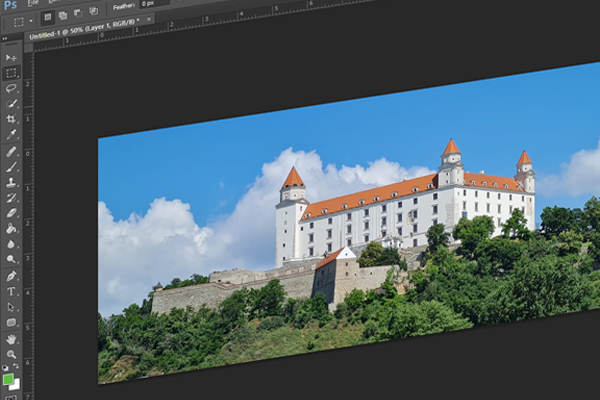Select the Move tool

11,58
